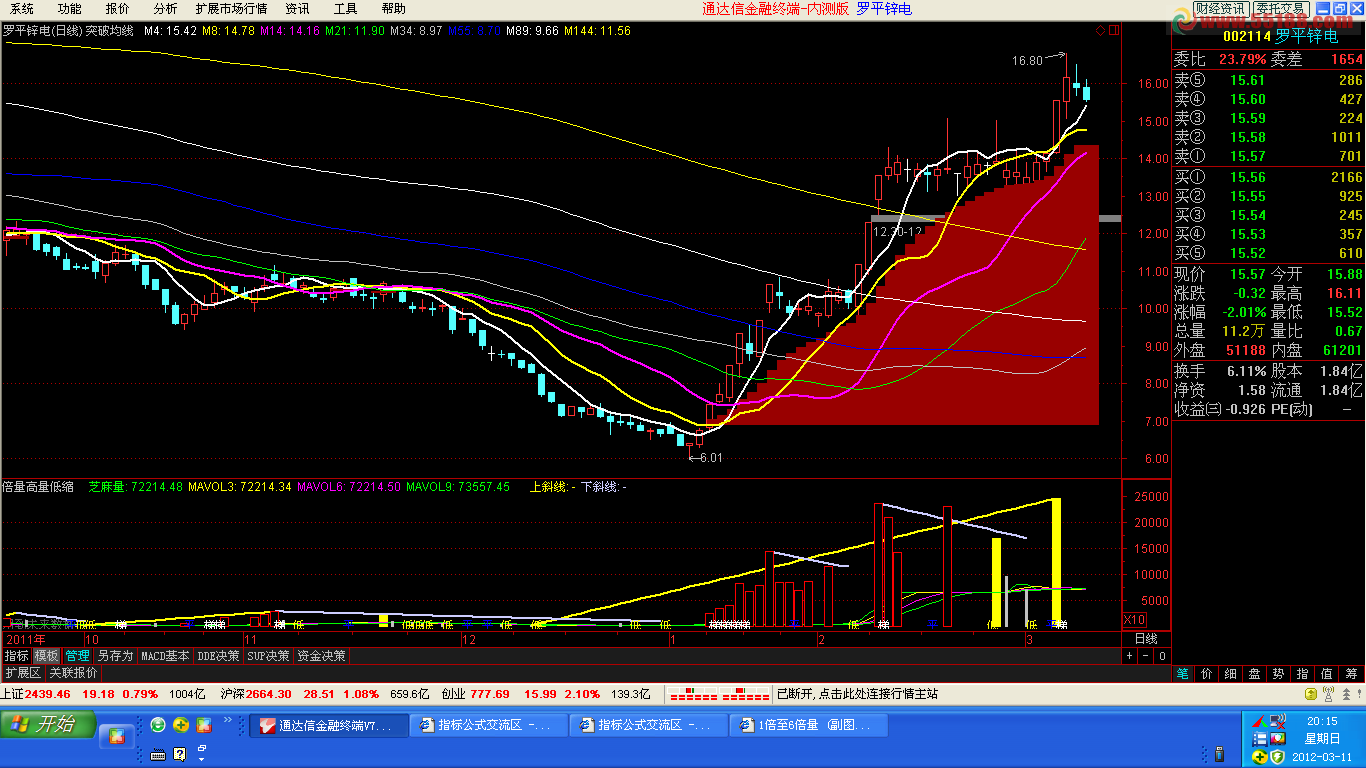Click the USB safely-remove tray icon

[x=1219, y=753]
